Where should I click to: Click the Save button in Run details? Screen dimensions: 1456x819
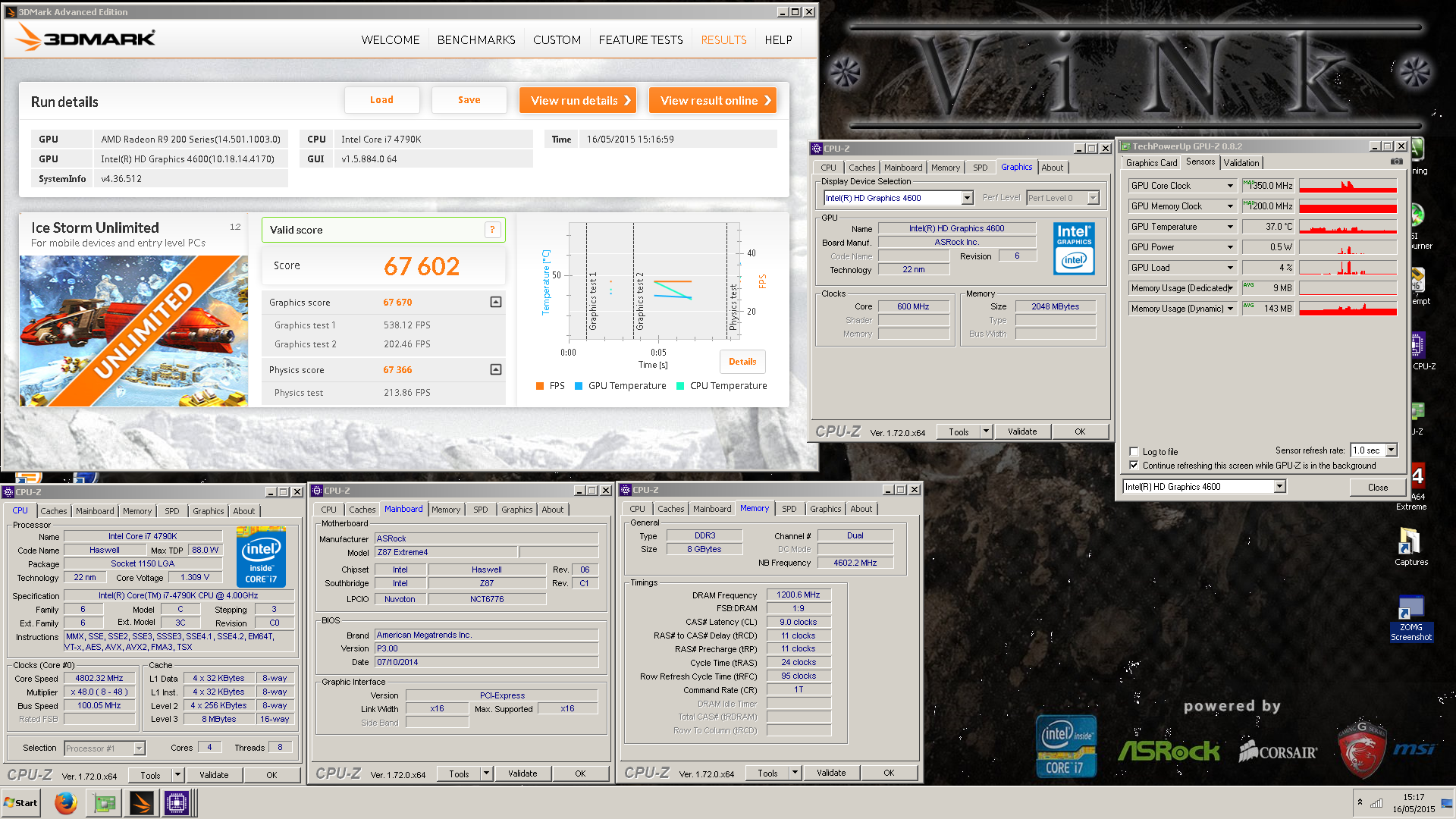pyautogui.click(x=469, y=100)
